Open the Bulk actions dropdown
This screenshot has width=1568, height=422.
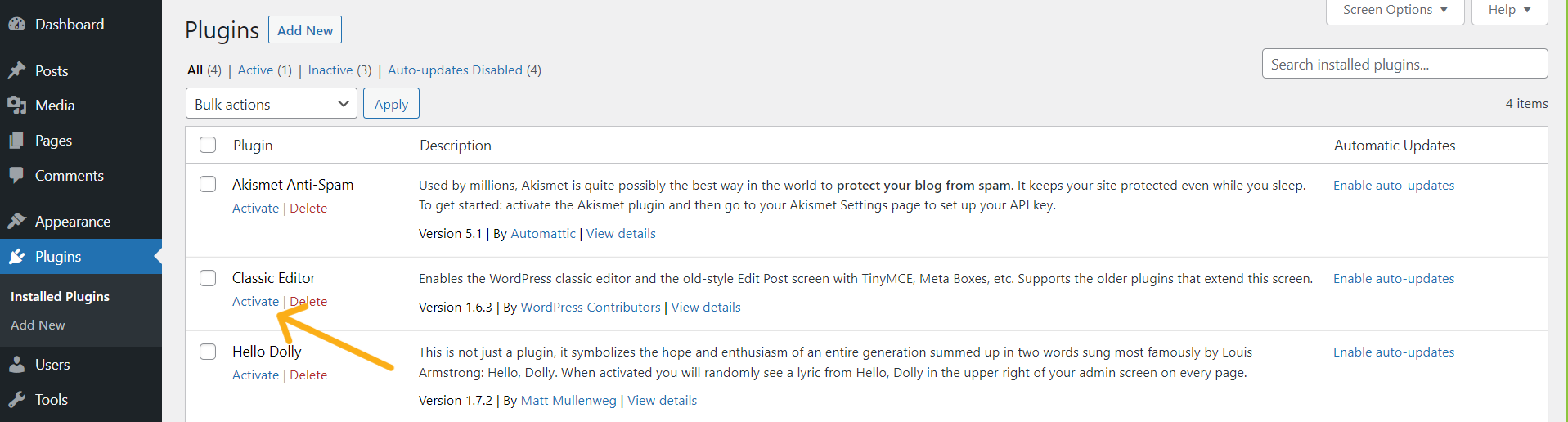(x=272, y=104)
